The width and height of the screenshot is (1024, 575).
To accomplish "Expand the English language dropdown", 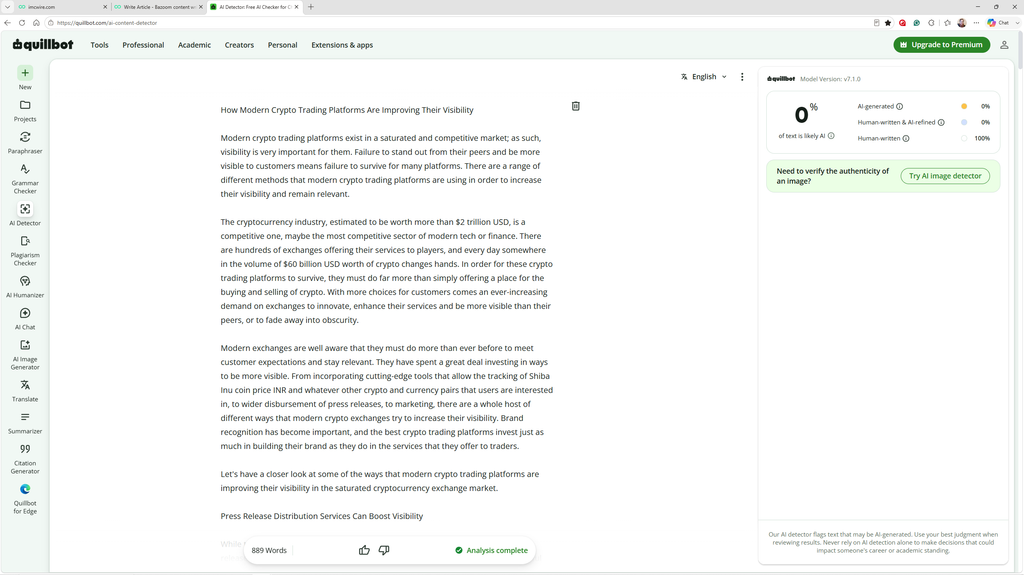I will click(704, 76).
